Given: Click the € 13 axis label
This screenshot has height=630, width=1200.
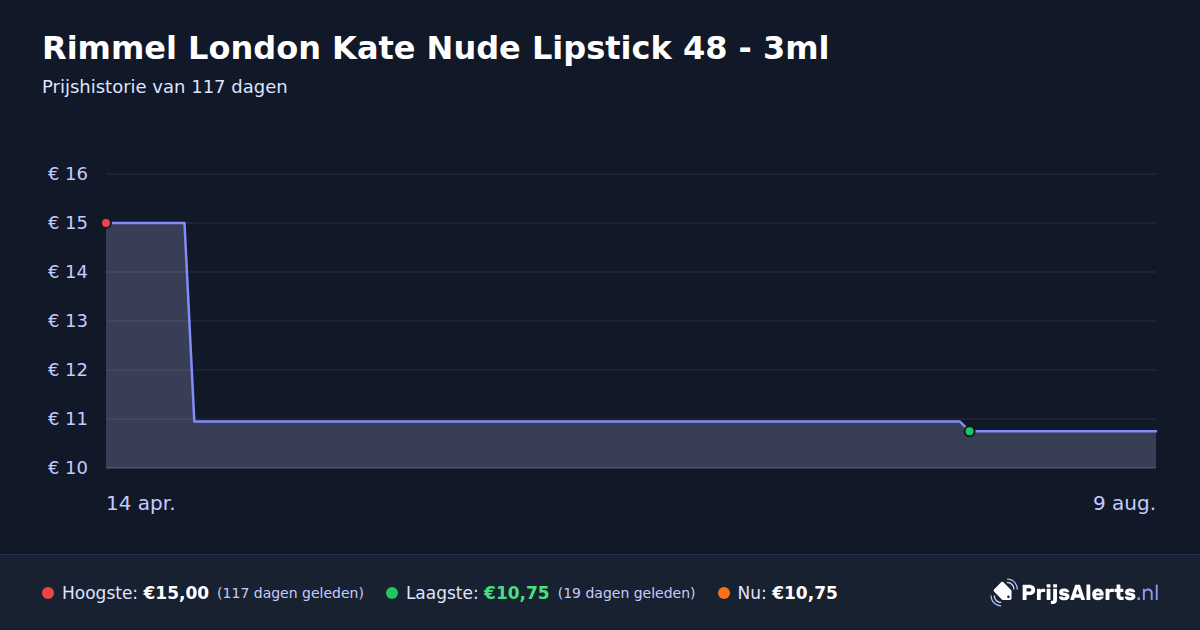Looking at the screenshot, I should click(68, 321).
